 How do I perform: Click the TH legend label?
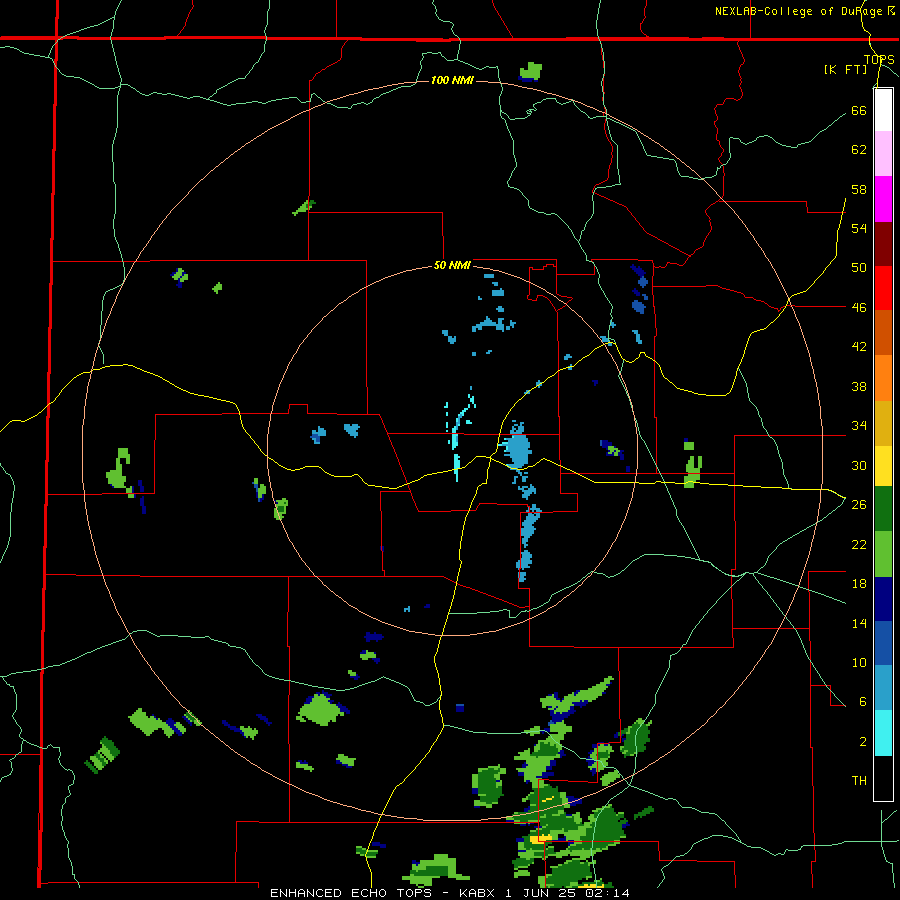click(859, 780)
